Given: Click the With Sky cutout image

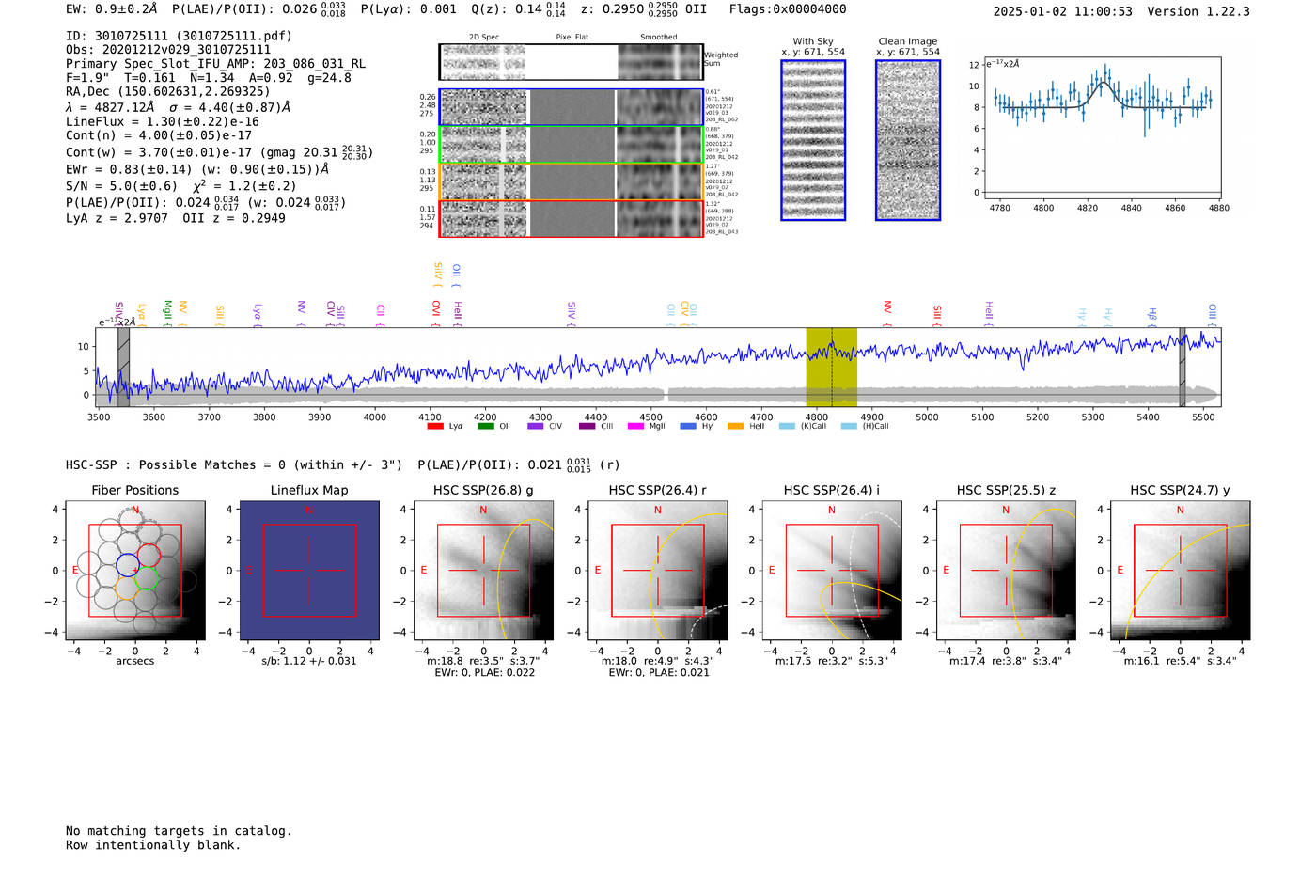Looking at the screenshot, I should tap(813, 140).
